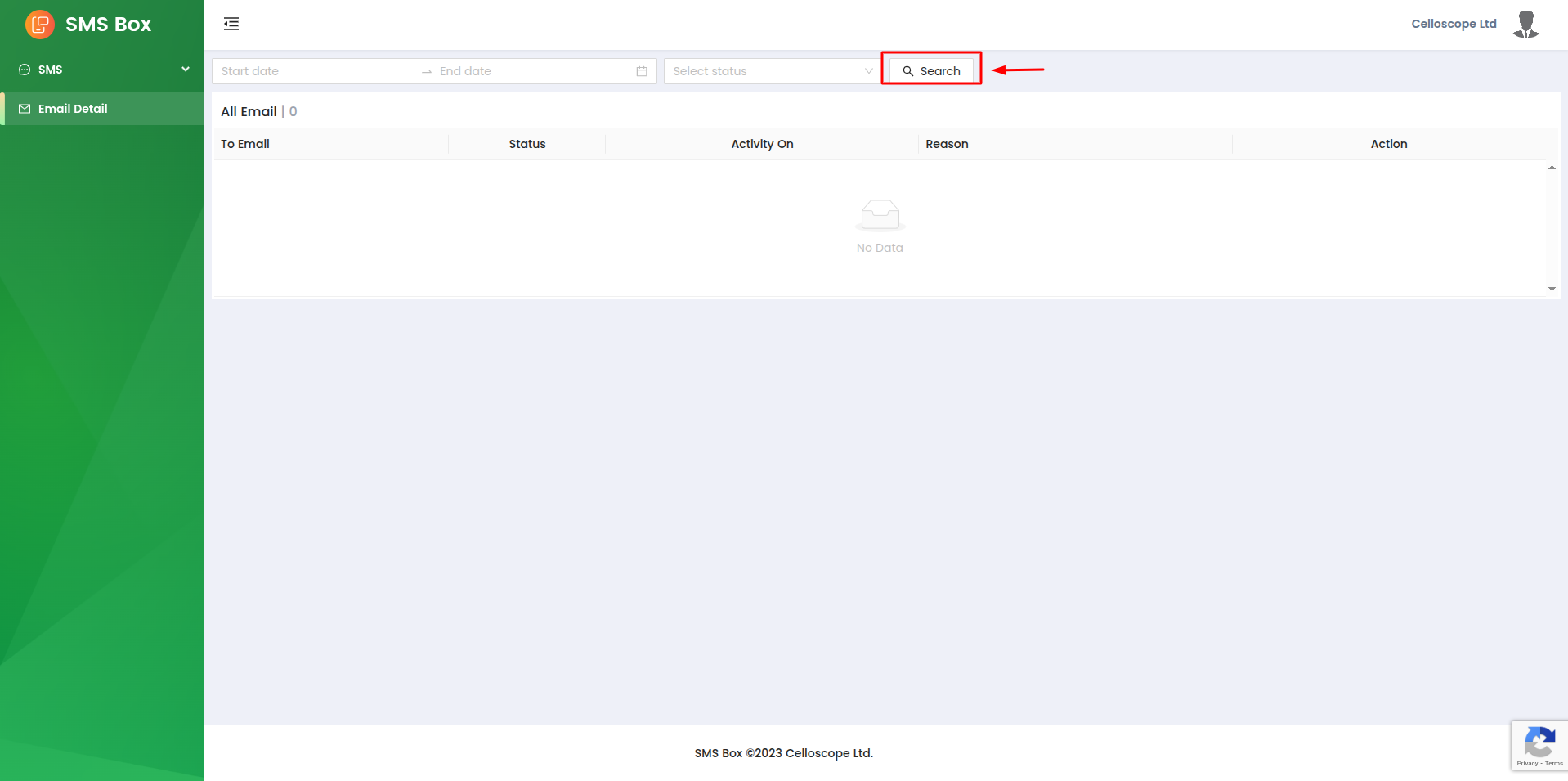
Task: Click the table scrollbar up arrow
Action: coord(1552,168)
